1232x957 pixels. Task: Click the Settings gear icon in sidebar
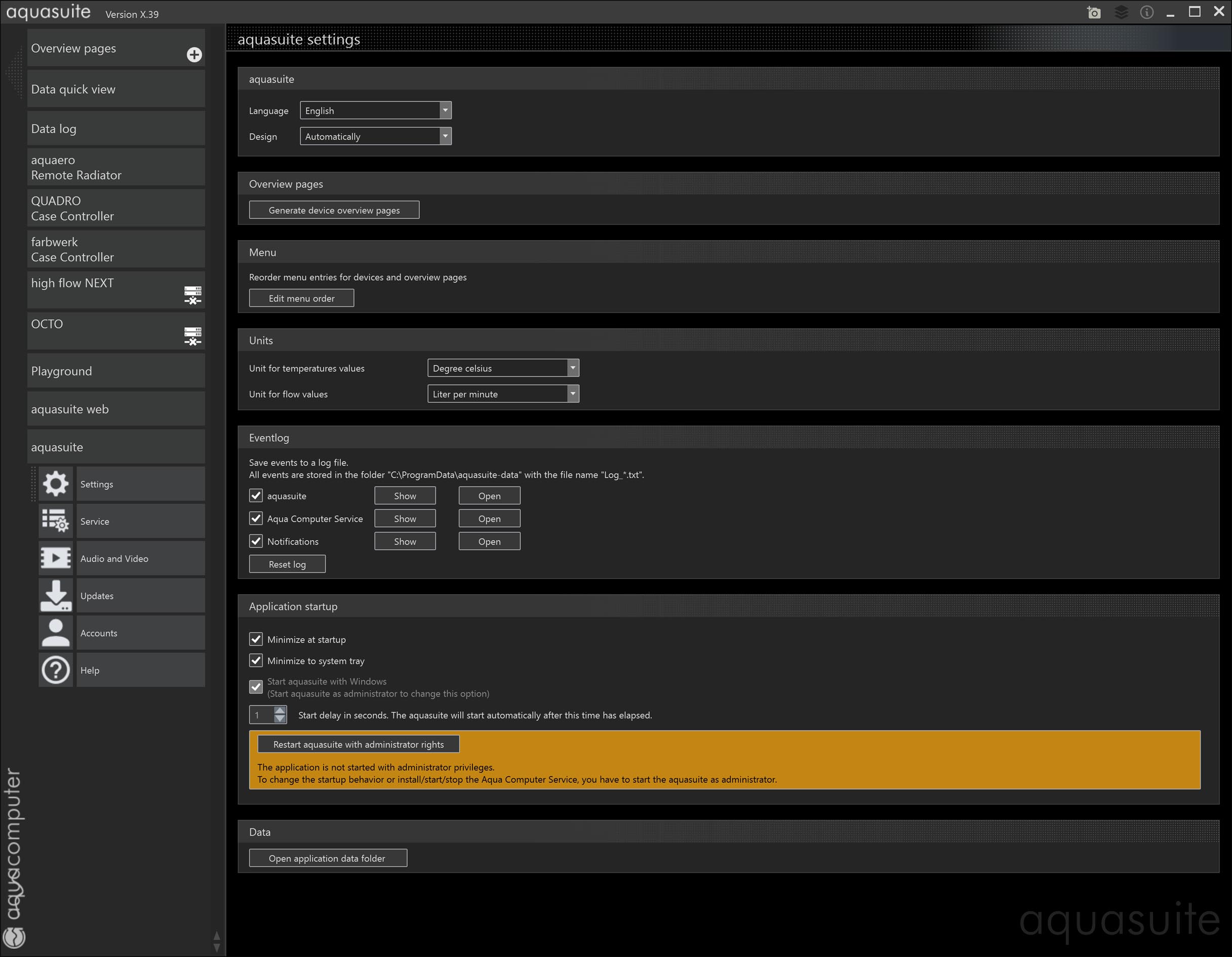point(55,484)
